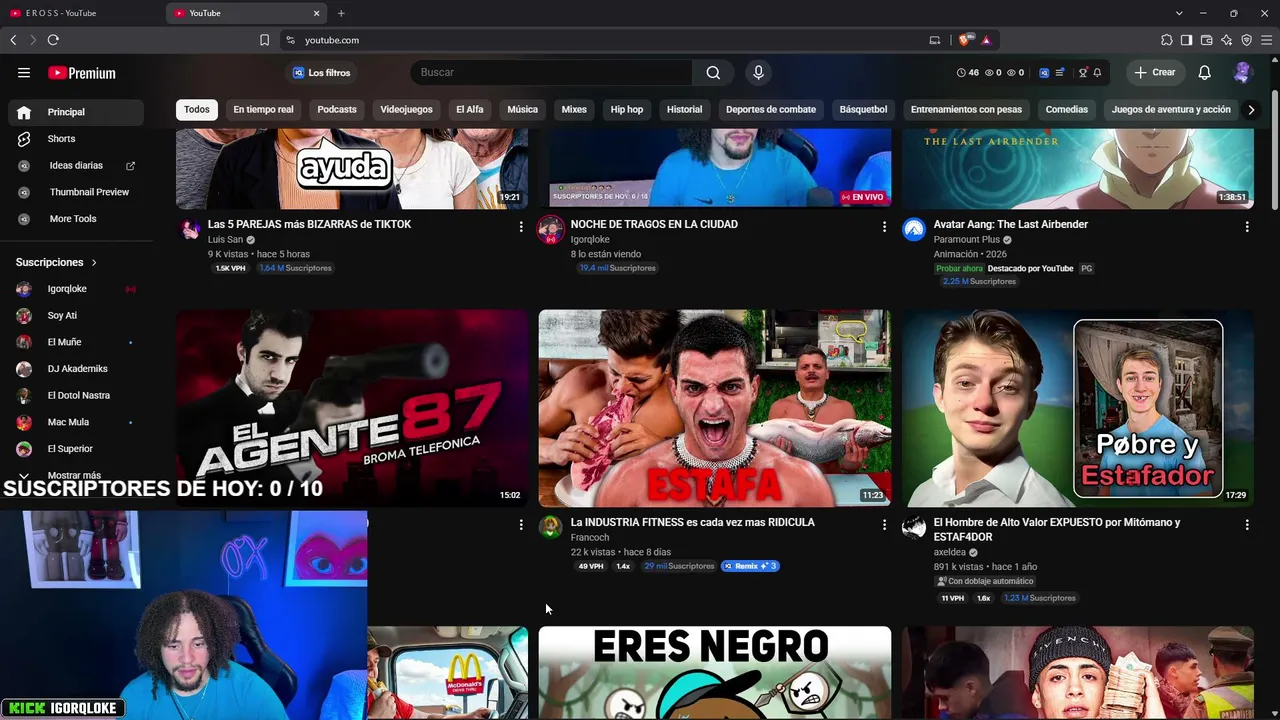1280x720 pixels.
Task: Open options for Avatar Aang video
Action: pyautogui.click(x=1247, y=227)
